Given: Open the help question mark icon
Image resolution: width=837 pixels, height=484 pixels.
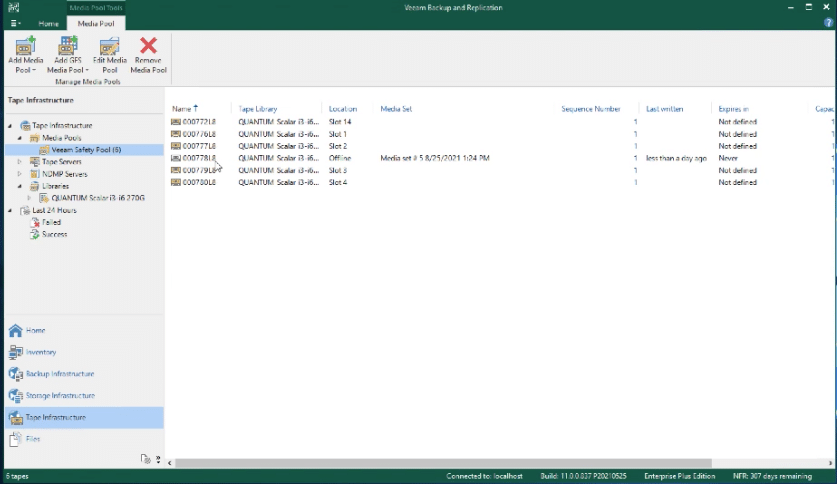Looking at the screenshot, I should 828,23.
